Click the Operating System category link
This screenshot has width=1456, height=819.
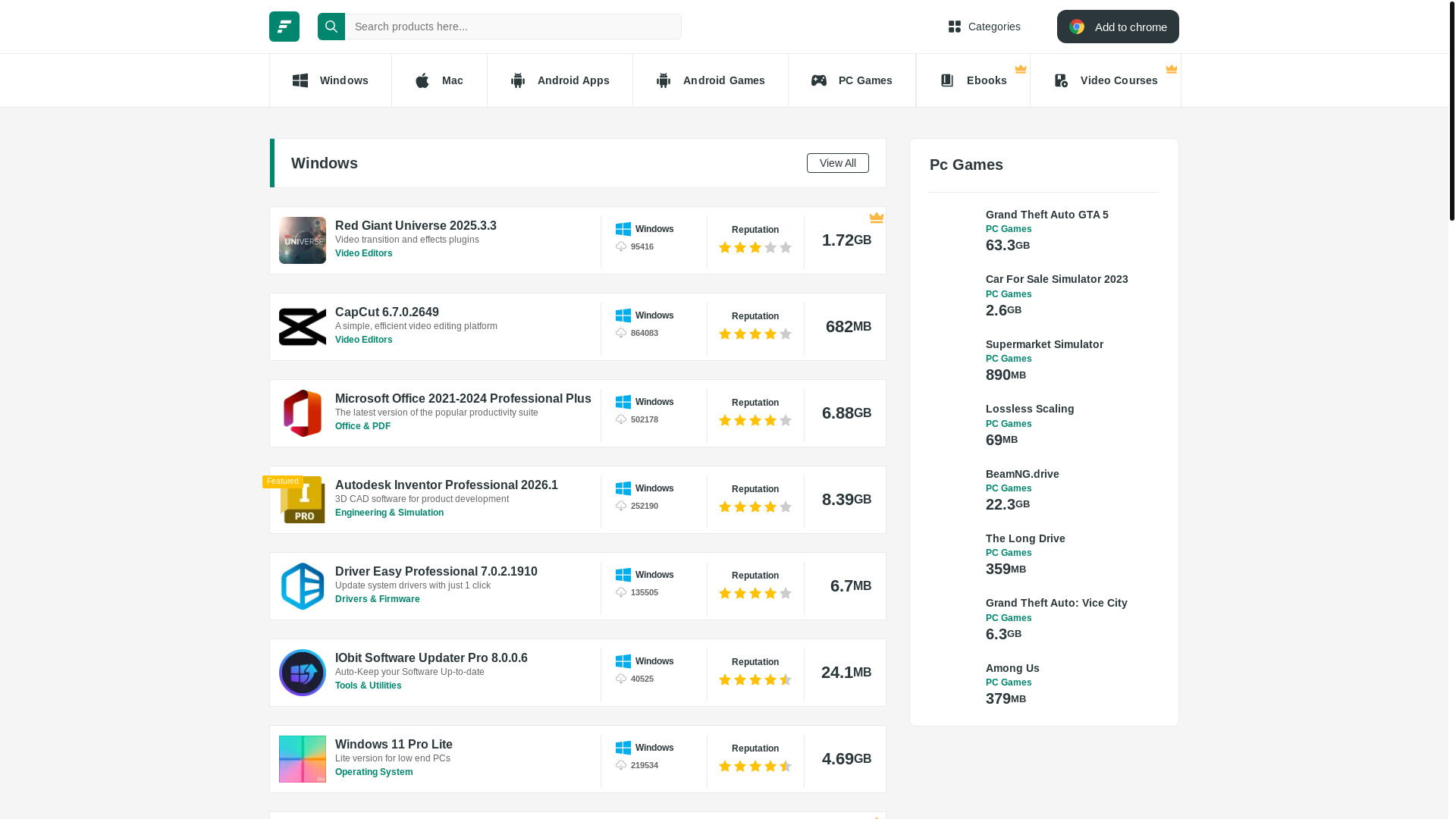coord(374,772)
